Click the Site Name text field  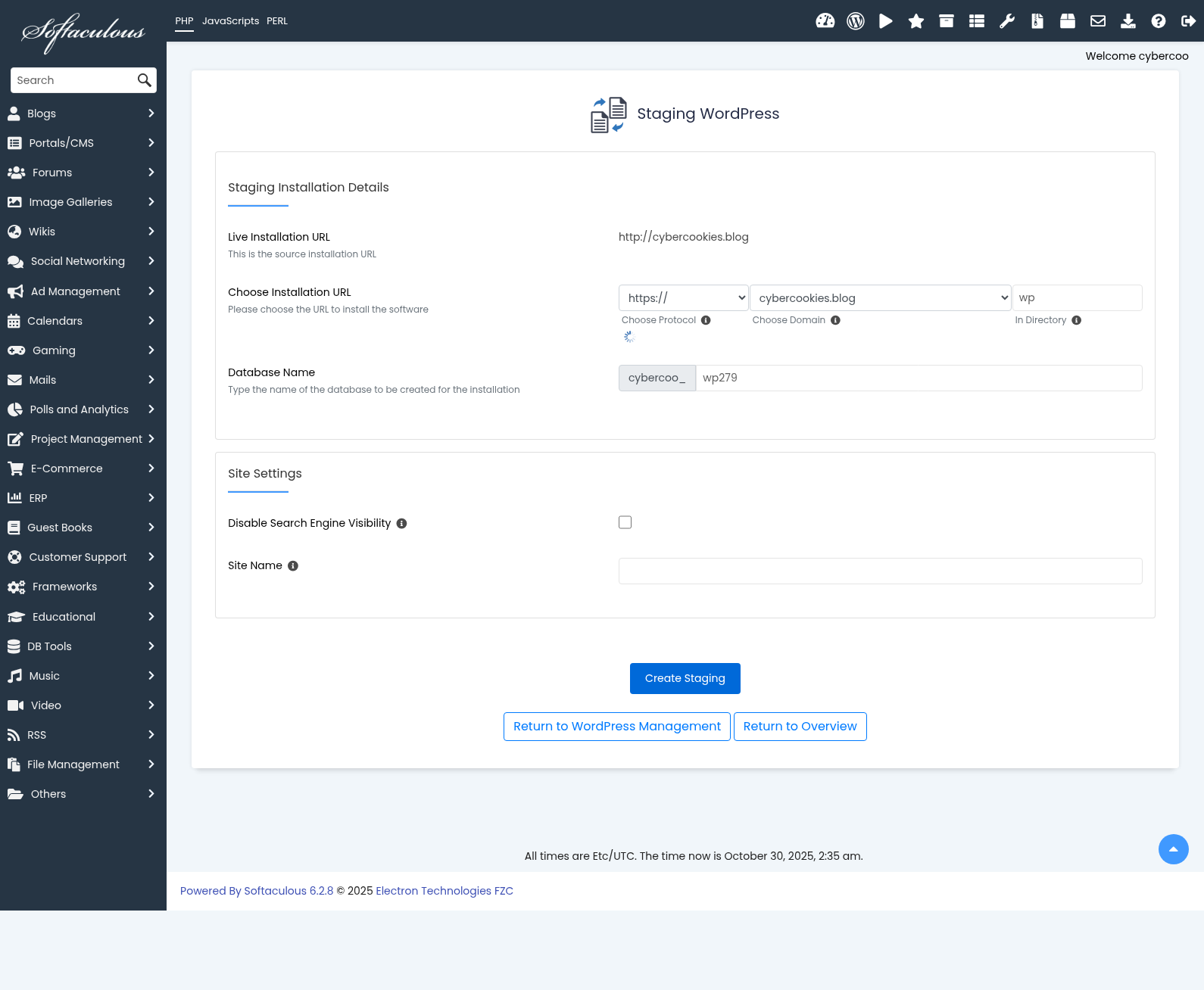pos(881,571)
